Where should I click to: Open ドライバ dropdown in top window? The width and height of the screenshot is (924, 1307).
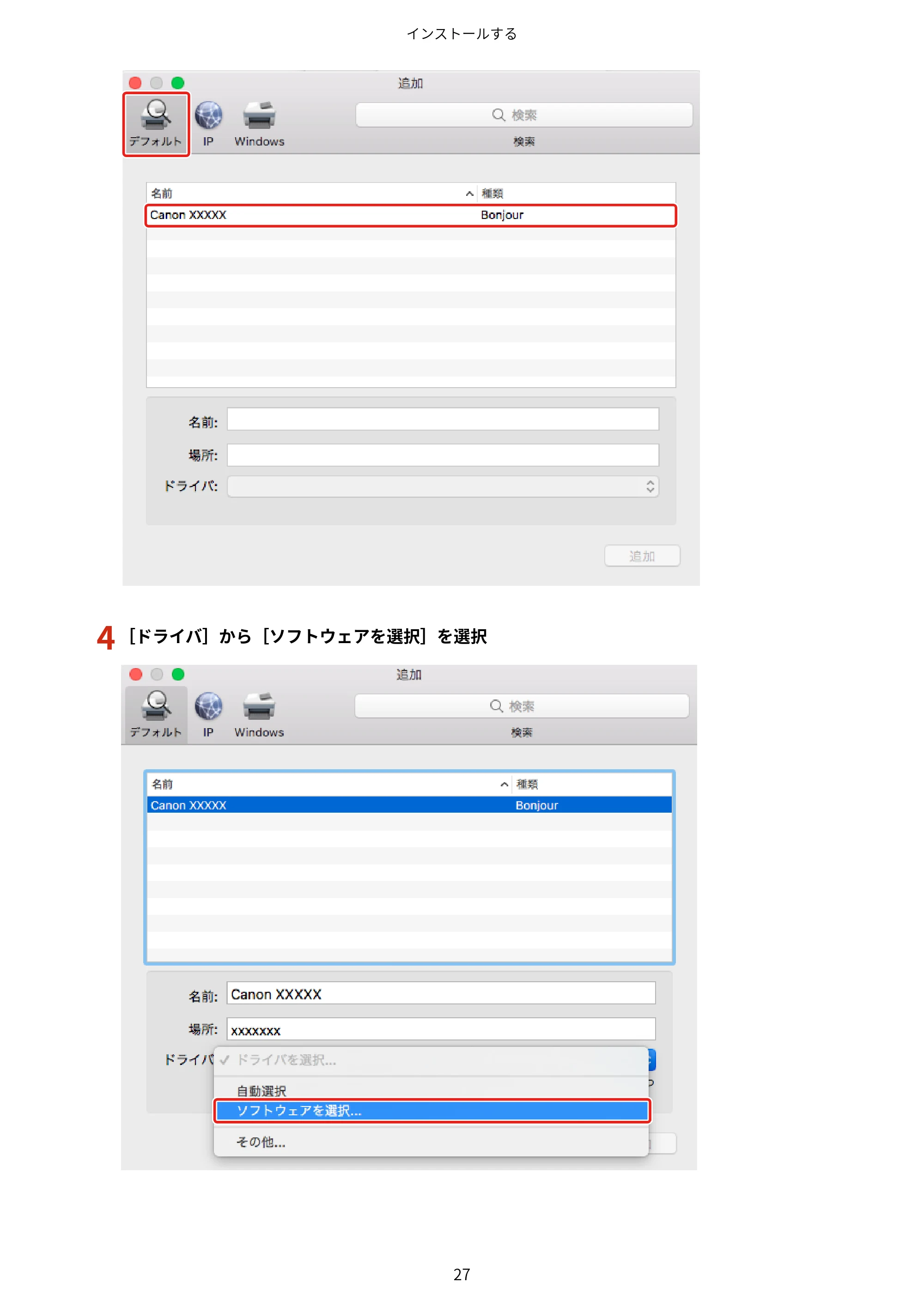pyautogui.click(x=443, y=486)
